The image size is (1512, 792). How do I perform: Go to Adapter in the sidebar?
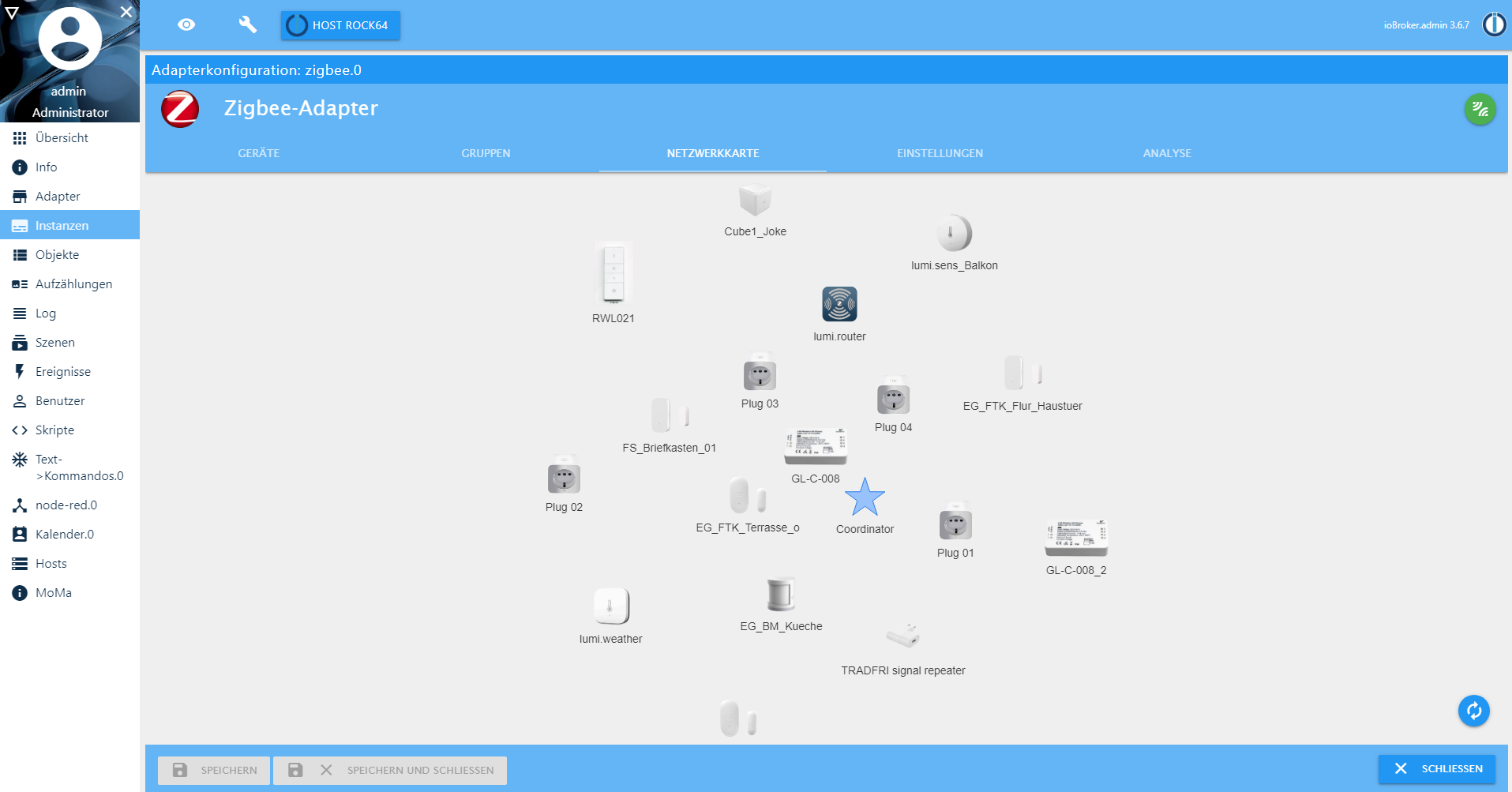[69, 197]
